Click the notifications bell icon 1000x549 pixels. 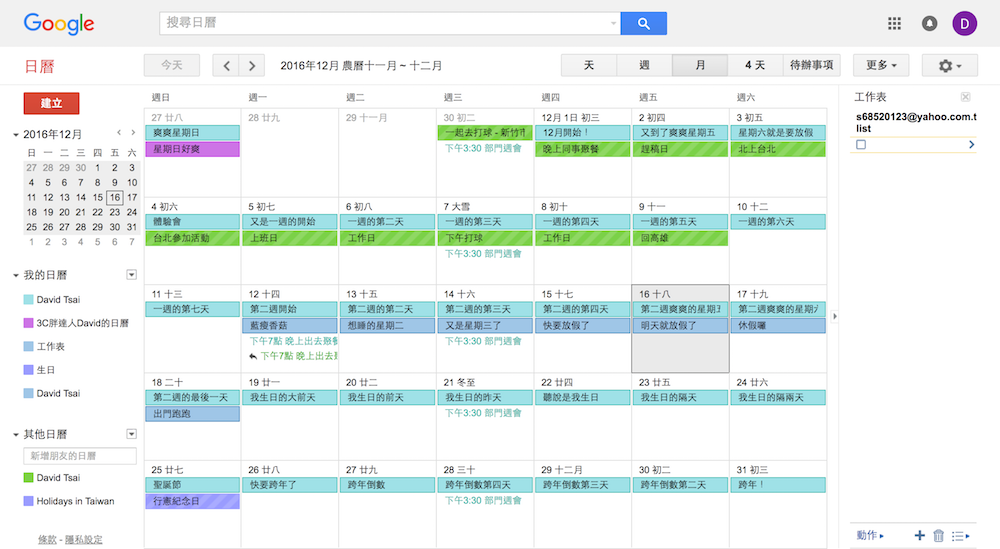929,23
